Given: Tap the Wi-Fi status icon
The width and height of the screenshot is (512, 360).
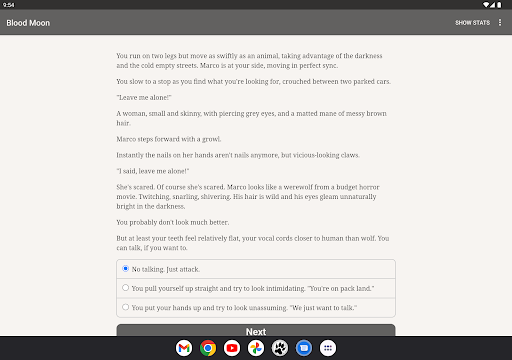Looking at the screenshot, I should (x=486, y=5).
